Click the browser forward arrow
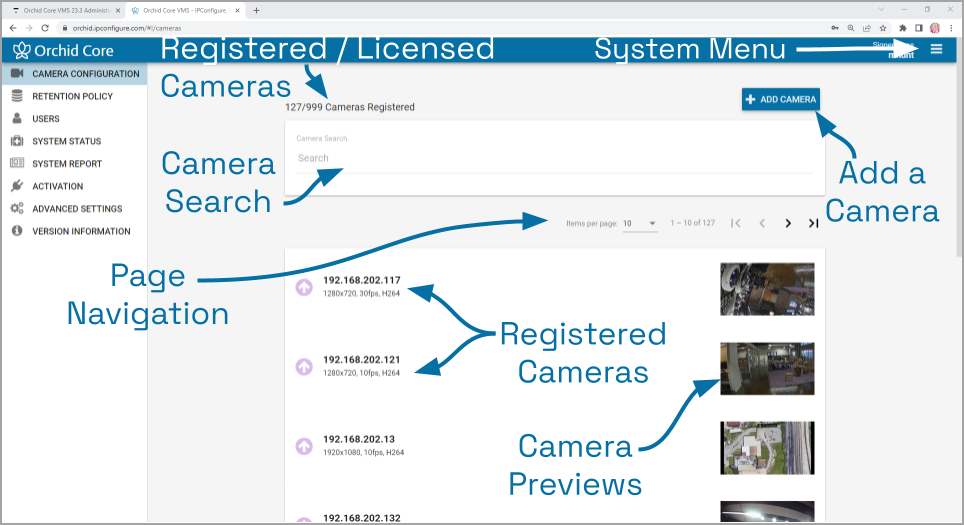Image resolution: width=964 pixels, height=525 pixels. [29, 28]
